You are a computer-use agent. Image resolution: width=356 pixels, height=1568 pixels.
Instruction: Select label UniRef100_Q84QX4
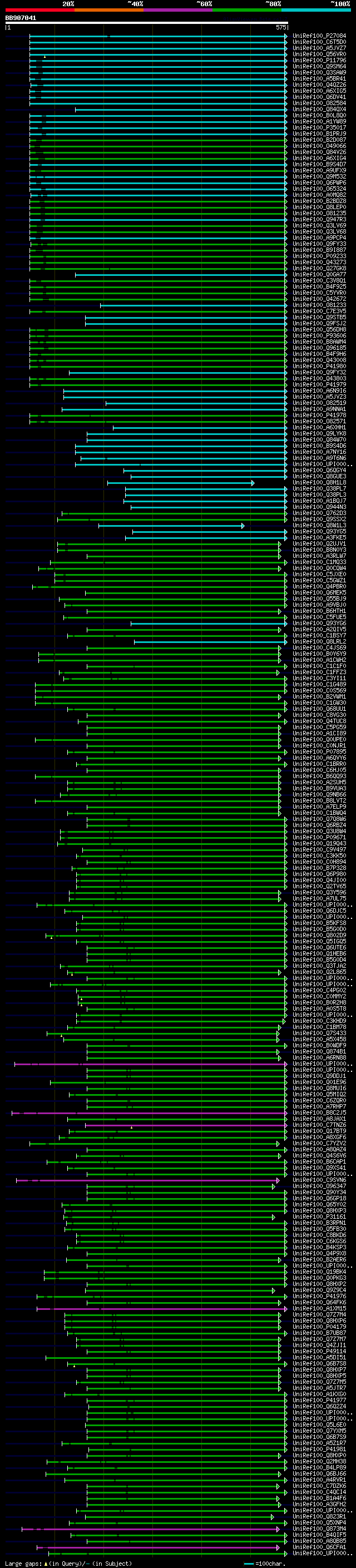pyautogui.click(x=319, y=110)
